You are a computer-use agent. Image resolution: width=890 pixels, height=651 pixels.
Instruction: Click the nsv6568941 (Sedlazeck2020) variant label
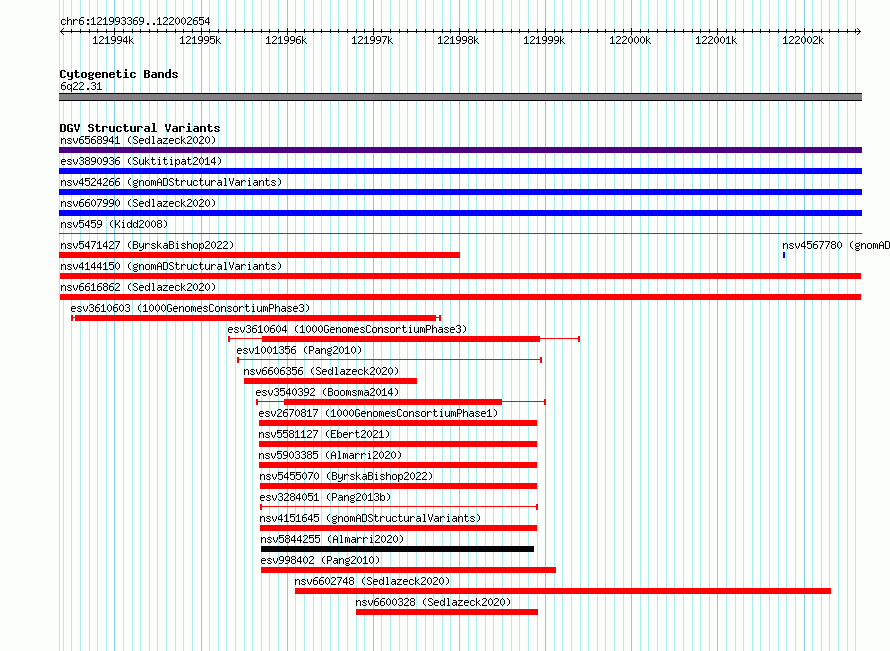coord(138,140)
